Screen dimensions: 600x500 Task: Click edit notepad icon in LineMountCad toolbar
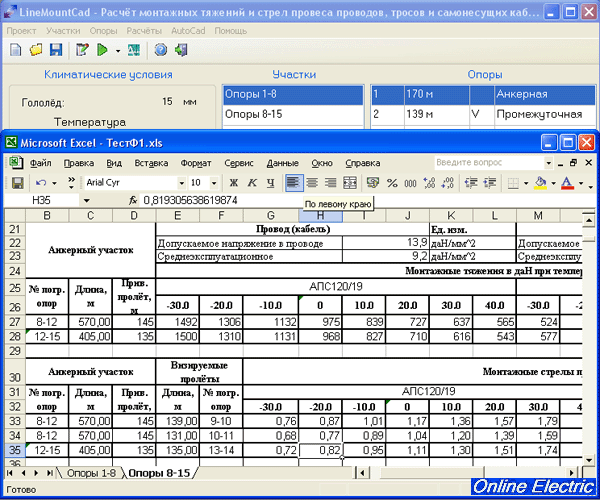click(x=82, y=50)
